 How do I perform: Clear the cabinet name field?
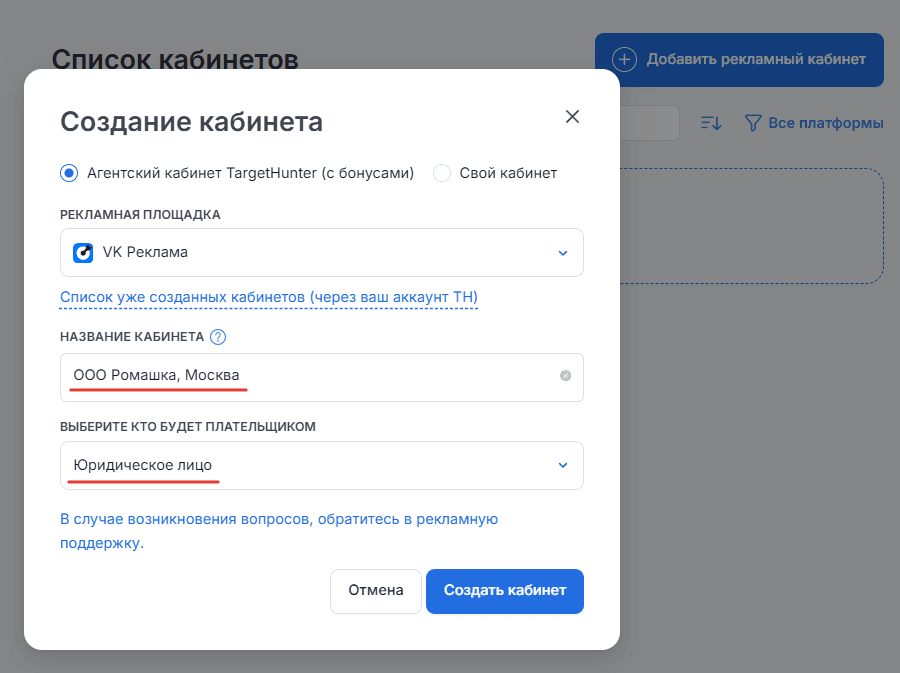coord(565,376)
